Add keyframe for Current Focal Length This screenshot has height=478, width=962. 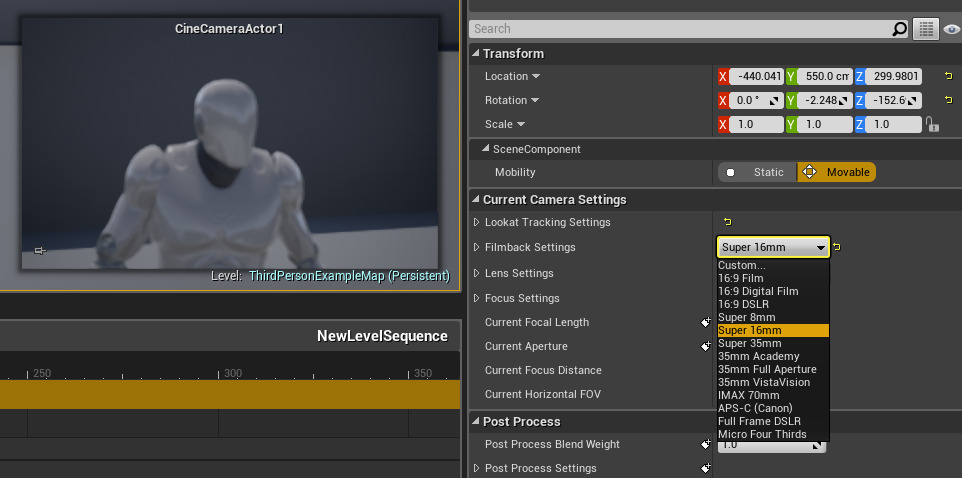(706, 322)
